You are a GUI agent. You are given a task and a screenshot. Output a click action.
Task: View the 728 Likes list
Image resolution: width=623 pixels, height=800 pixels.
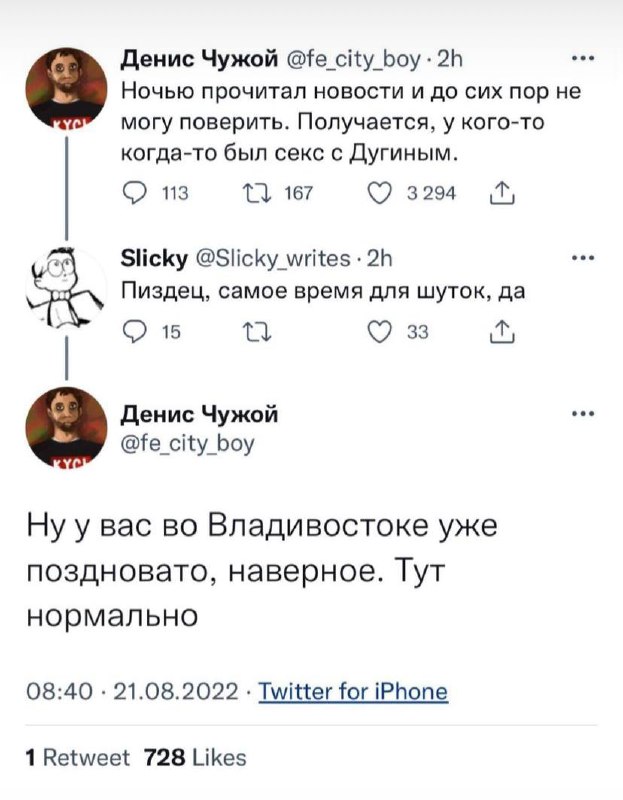[195, 757]
